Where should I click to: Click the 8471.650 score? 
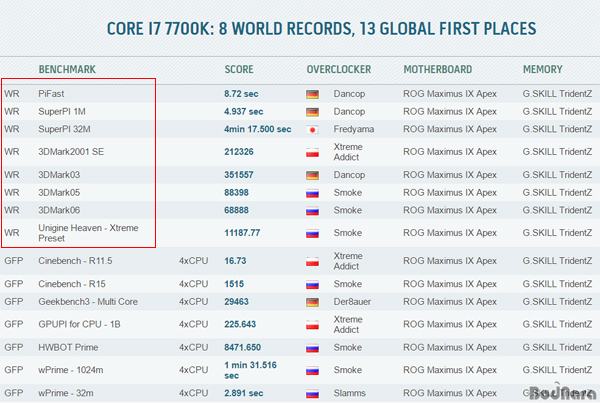(242, 347)
